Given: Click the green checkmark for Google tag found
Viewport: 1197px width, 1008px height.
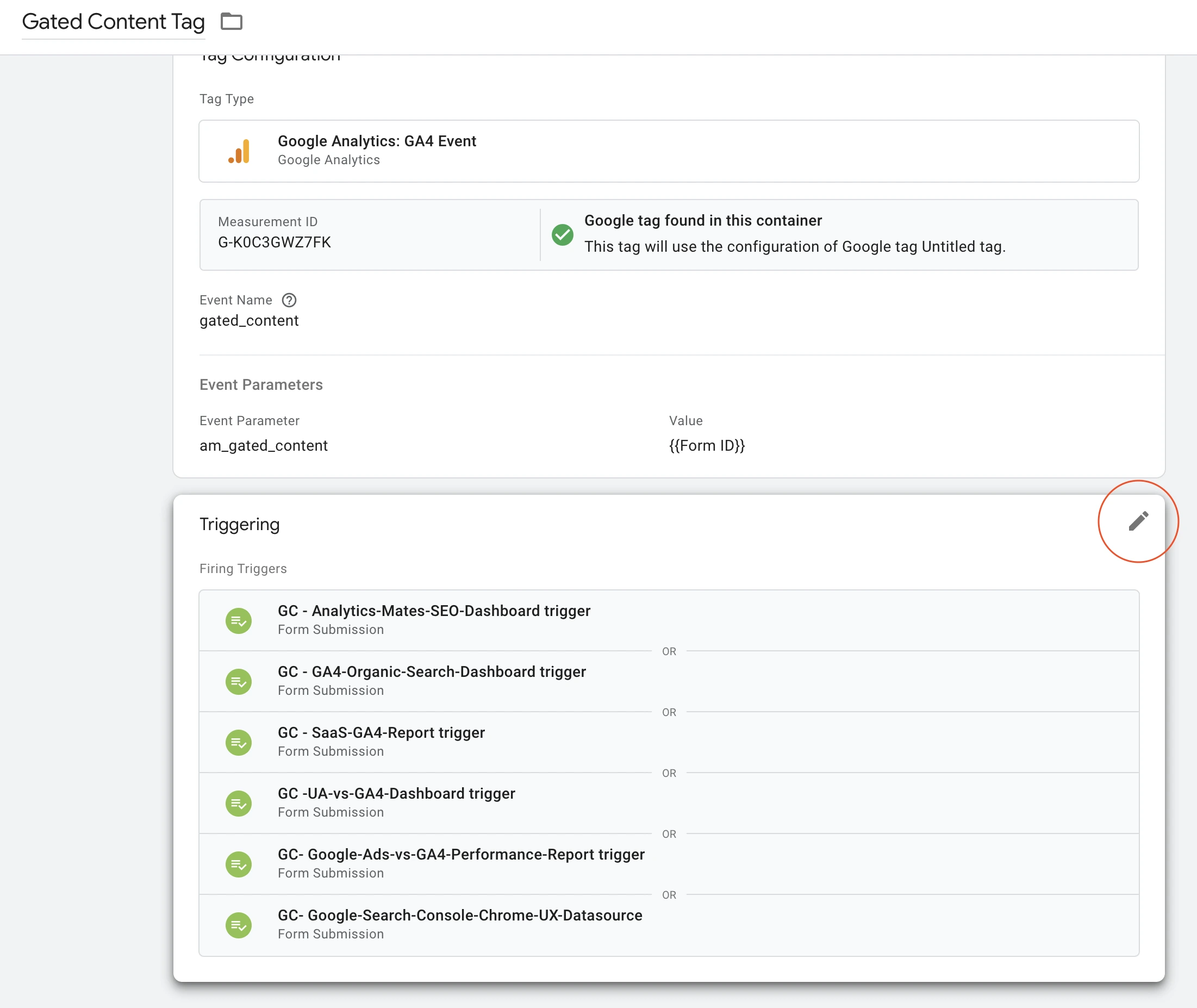Looking at the screenshot, I should point(562,234).
